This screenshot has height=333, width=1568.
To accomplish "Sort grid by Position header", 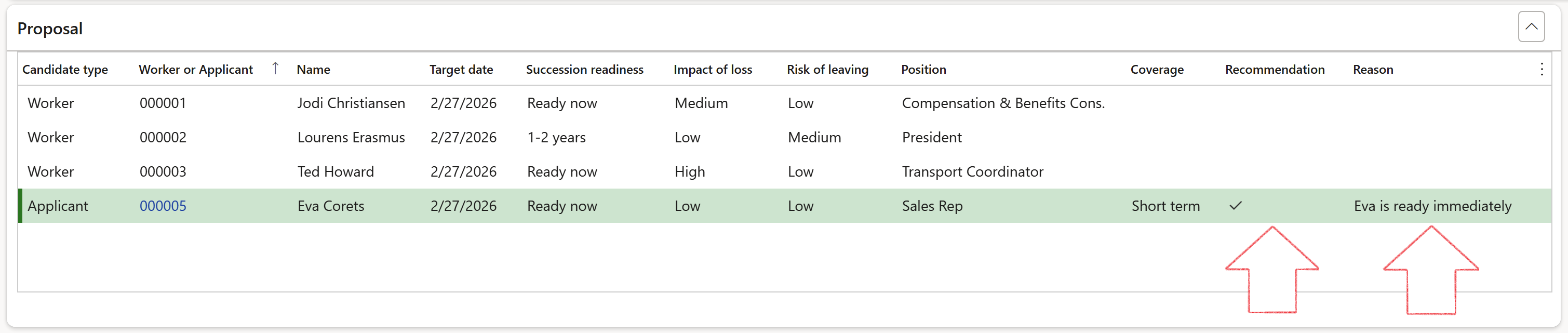I will click(923, 70).
